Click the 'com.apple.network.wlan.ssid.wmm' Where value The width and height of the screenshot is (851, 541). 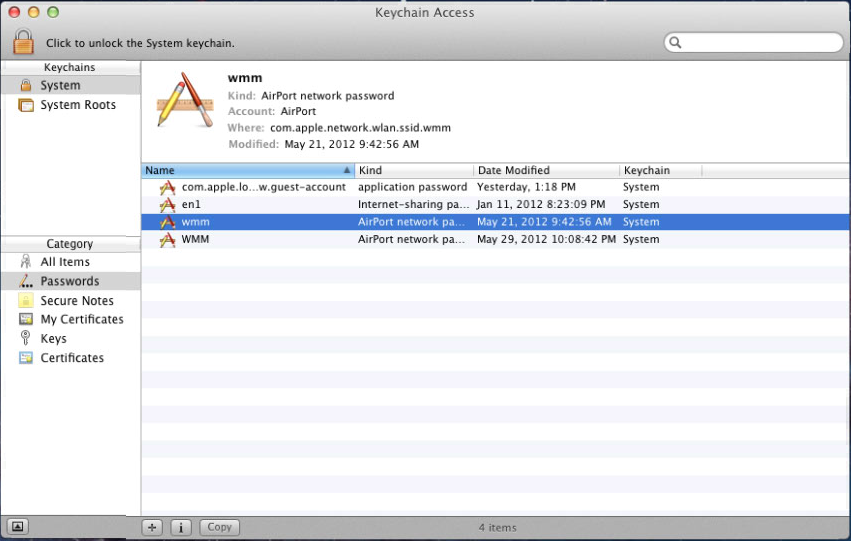click(x=360, y=128)
